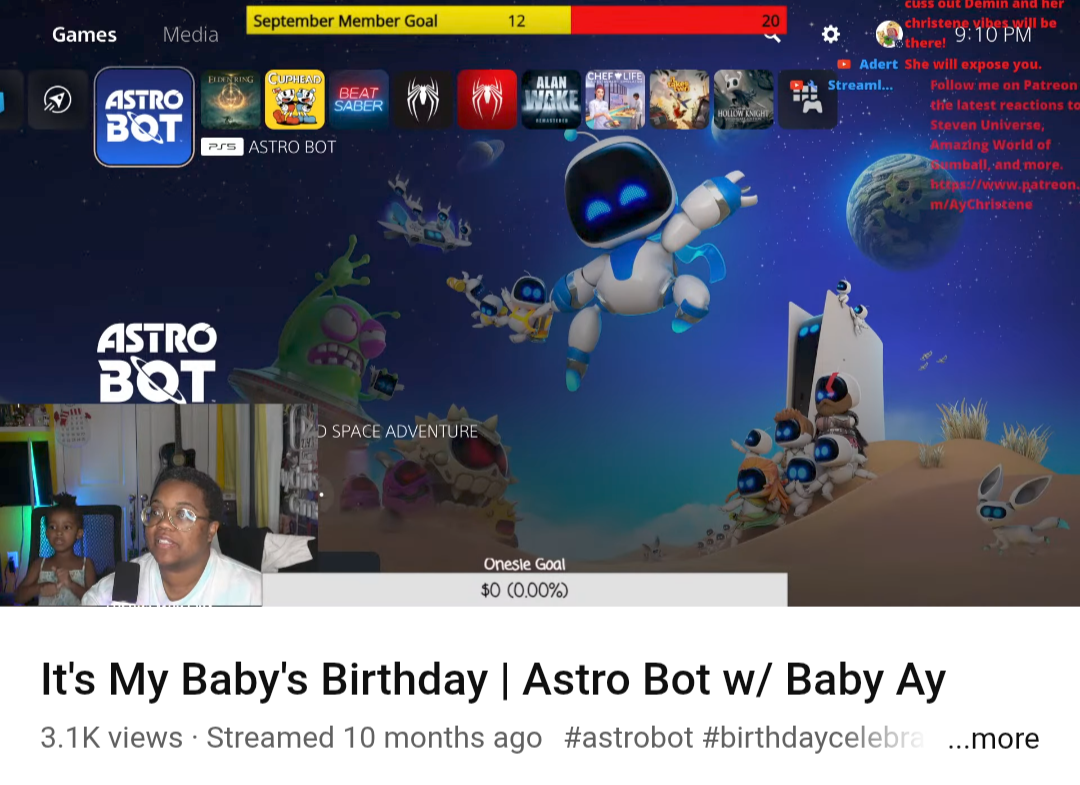Image resolution: width=1080 pixels, height=785 pixels.
Task: Click the 3.1K views text
Action: coord(112,737)
